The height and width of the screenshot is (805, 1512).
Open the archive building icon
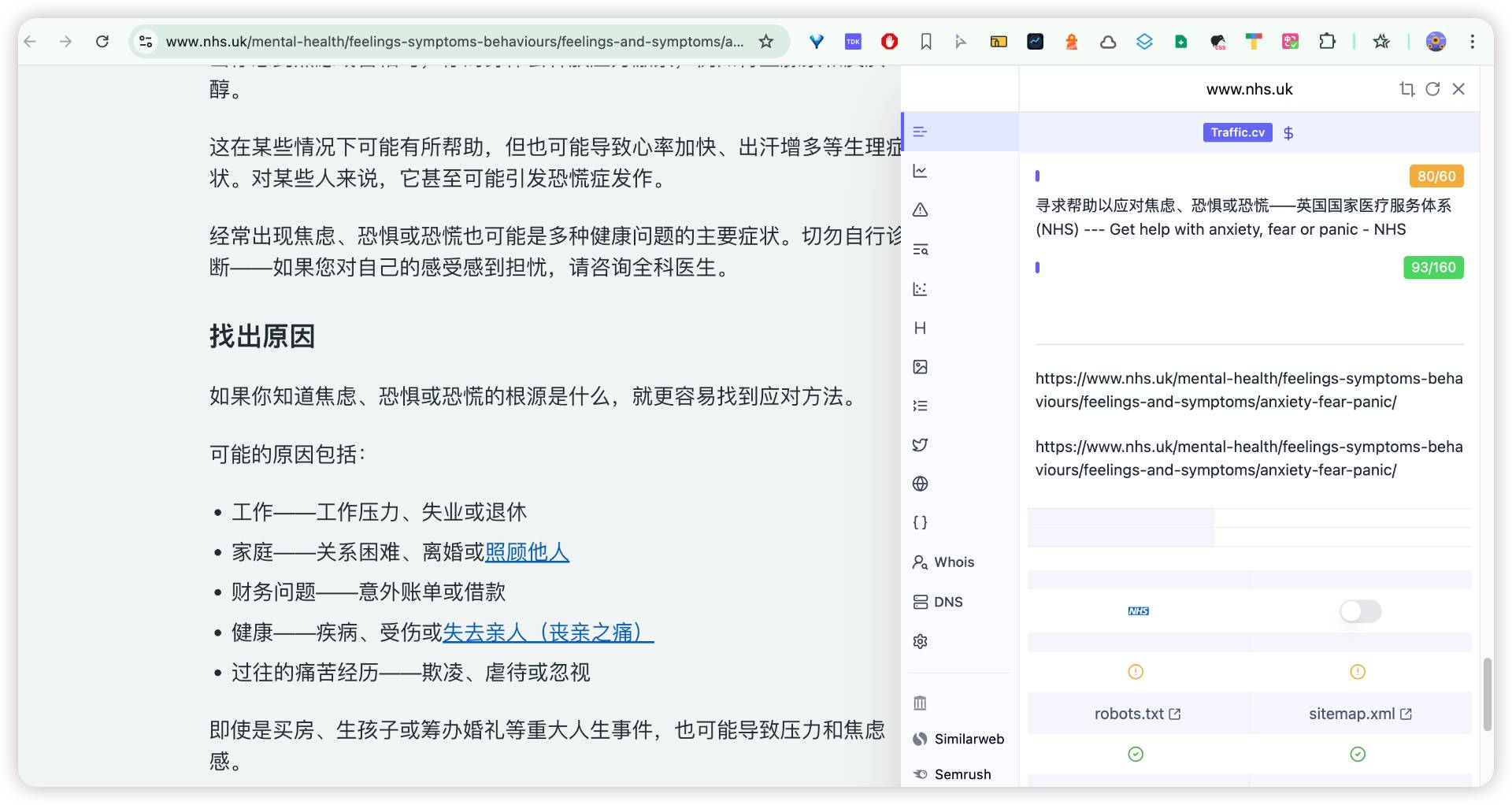pyautogui.click(x=920, y=703)
